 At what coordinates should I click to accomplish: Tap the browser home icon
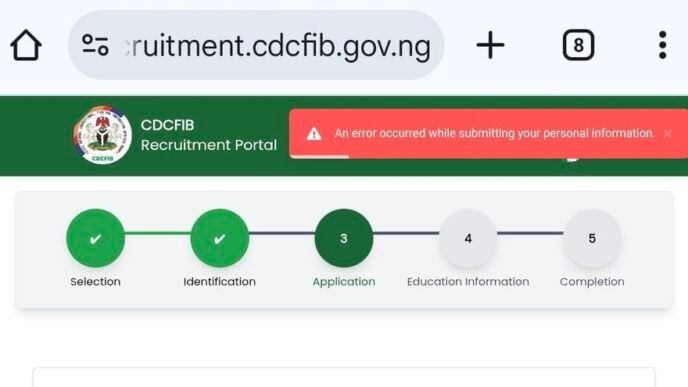point(26,45)
